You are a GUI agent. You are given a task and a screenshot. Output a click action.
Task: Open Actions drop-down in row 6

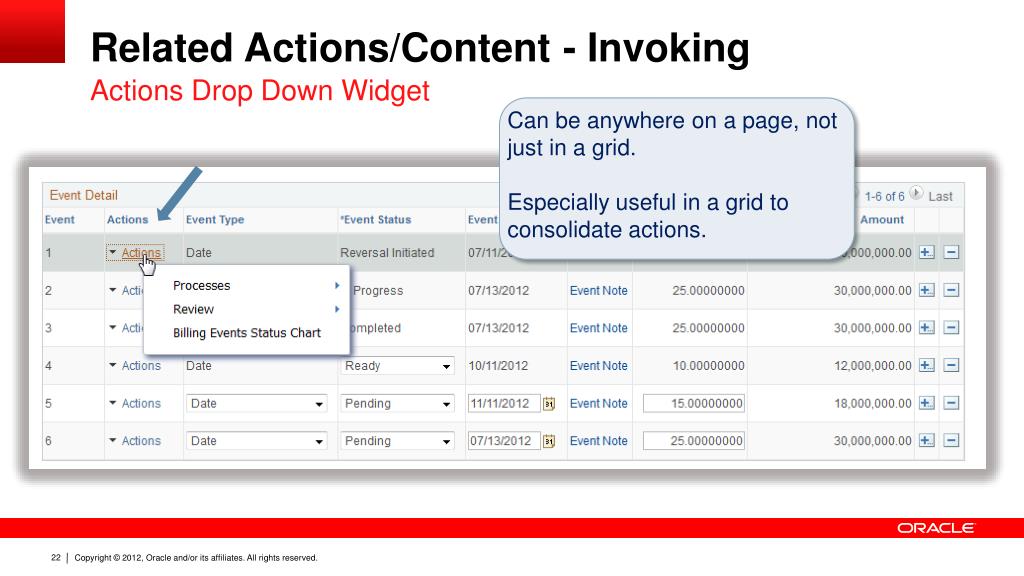point(135,441)
